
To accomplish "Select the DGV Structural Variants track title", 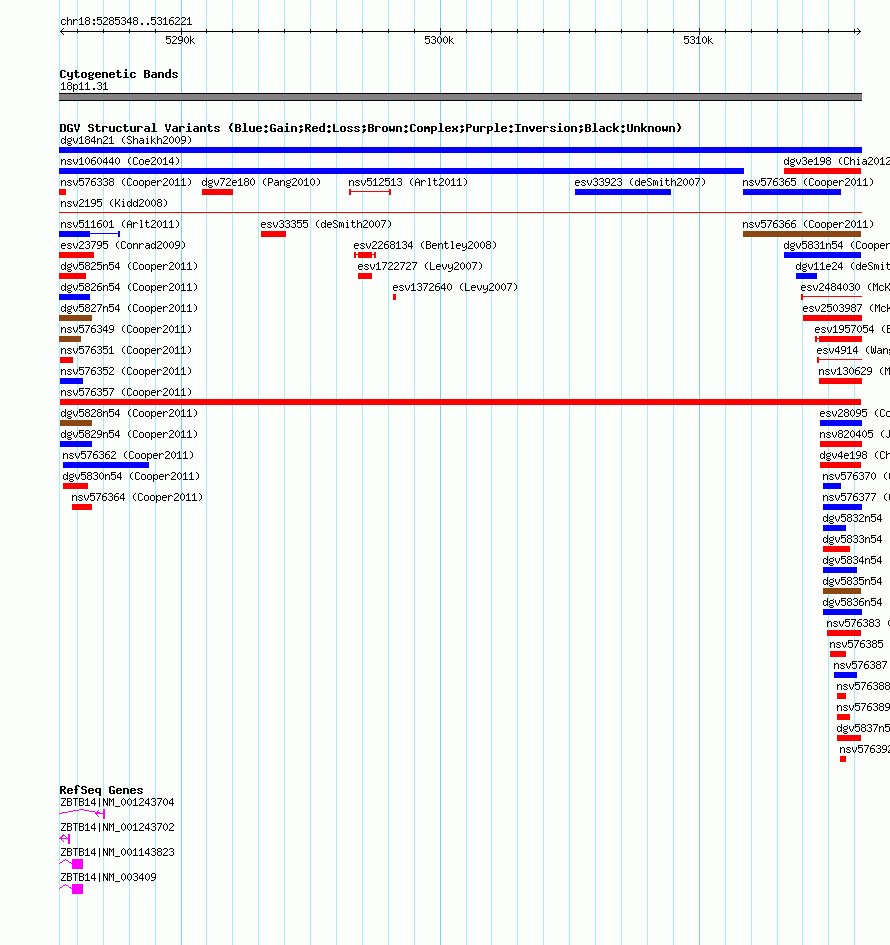I will coord(371,128).
